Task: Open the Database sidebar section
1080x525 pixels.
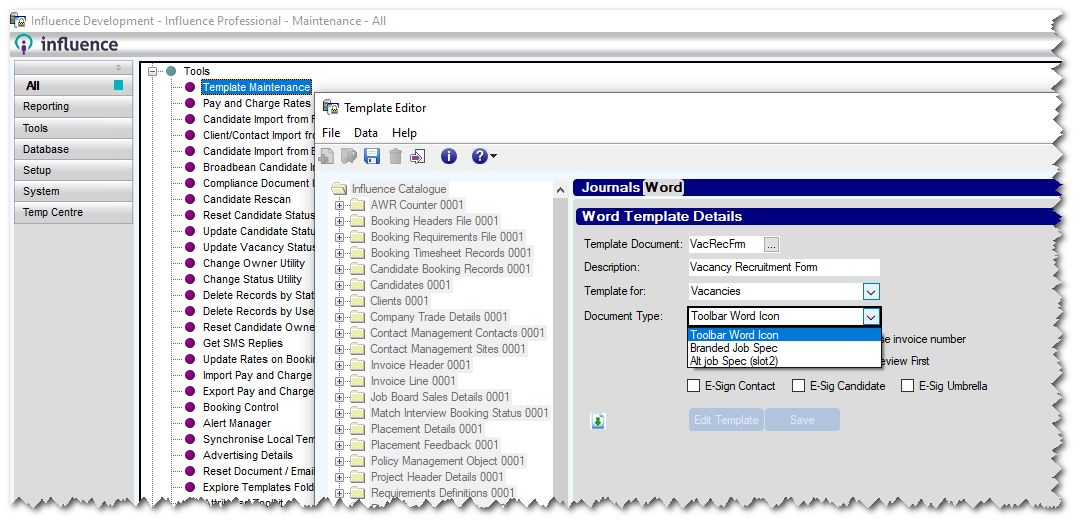Action: (x=73, y=149)
